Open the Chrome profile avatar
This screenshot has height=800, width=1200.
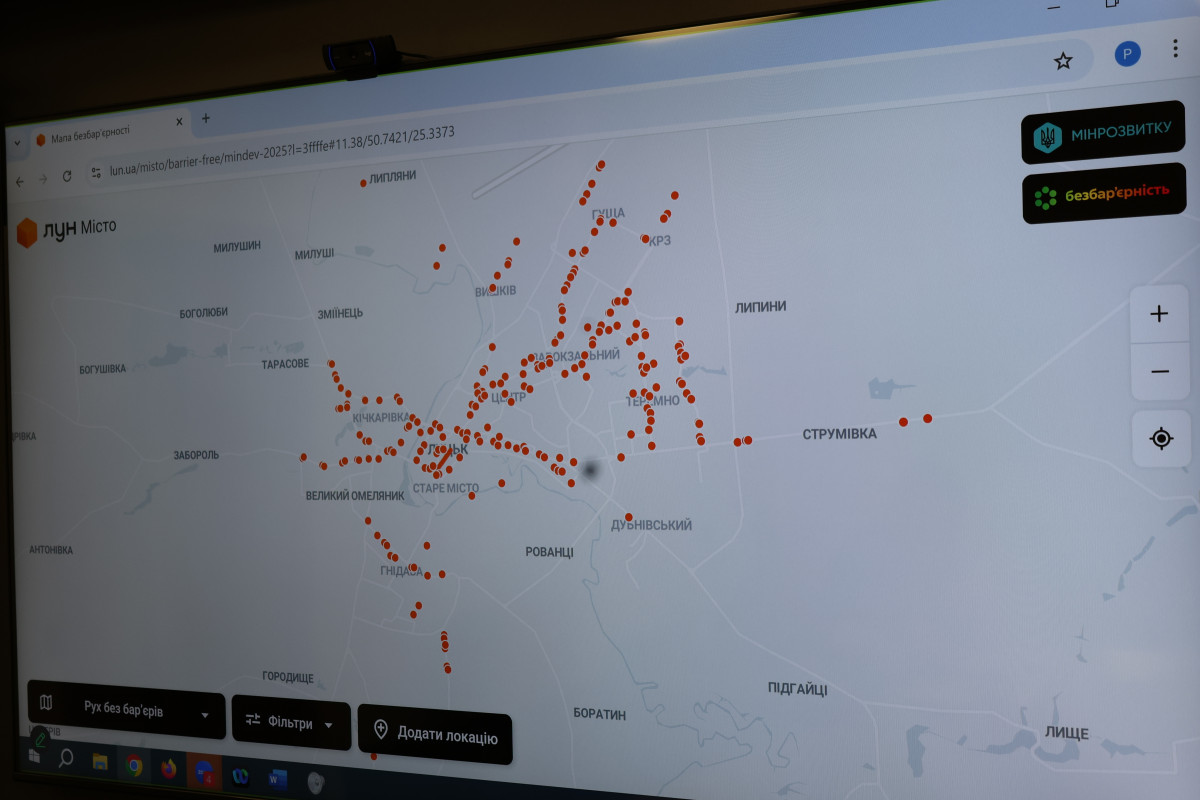pyautogui.click(x=1127, y=54)
